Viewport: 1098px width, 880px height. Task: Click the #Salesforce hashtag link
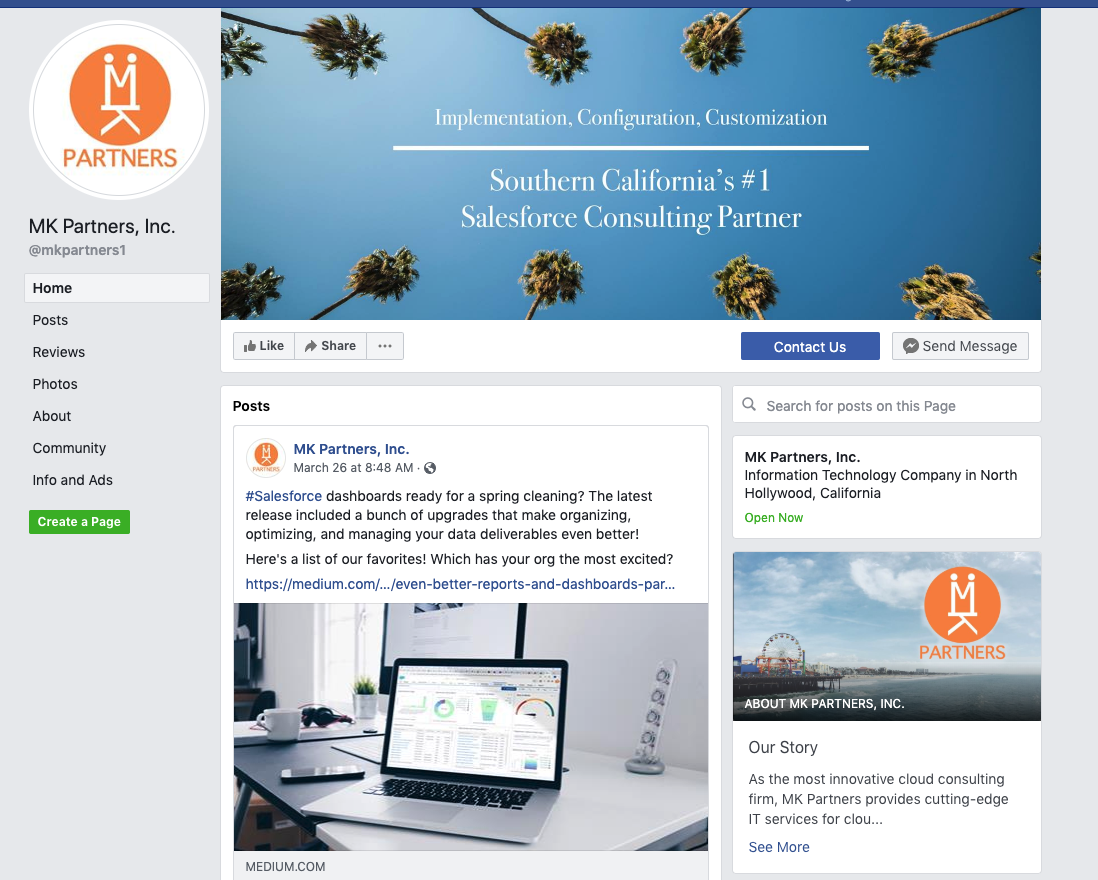(x=284, y=496)
